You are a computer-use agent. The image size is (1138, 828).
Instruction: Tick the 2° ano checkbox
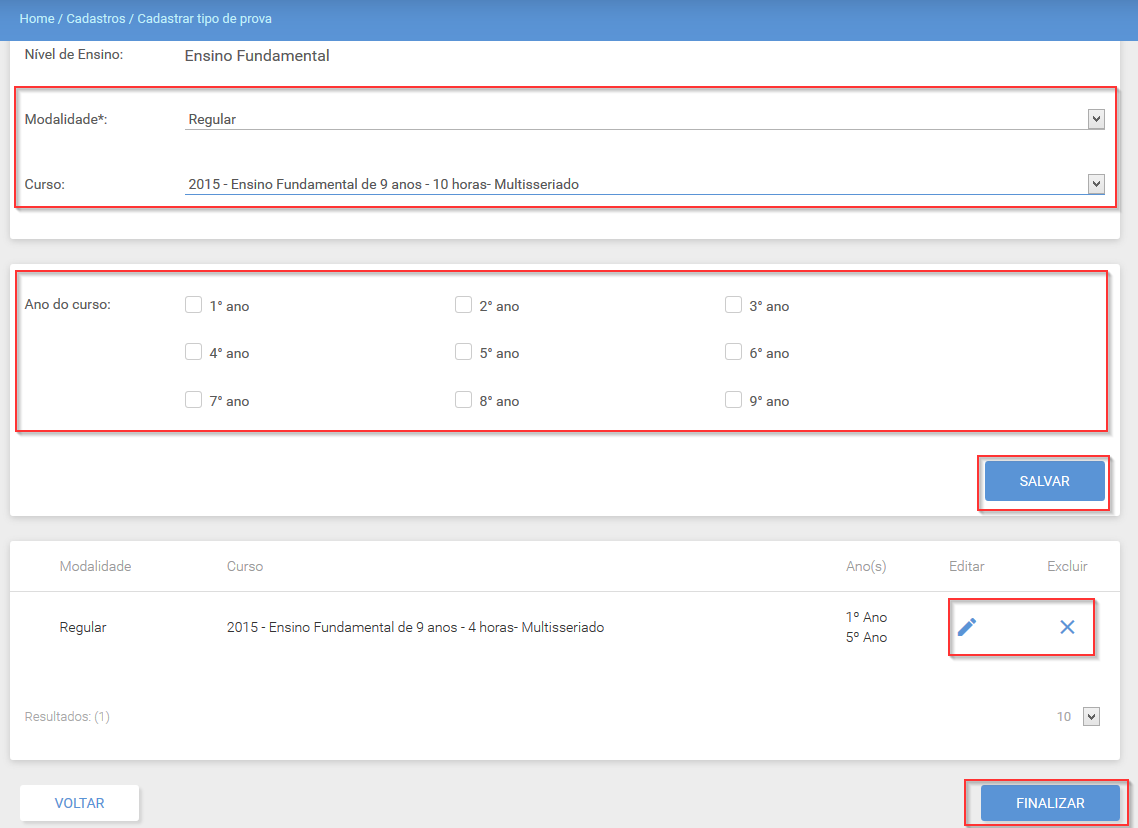click(463, 305)
